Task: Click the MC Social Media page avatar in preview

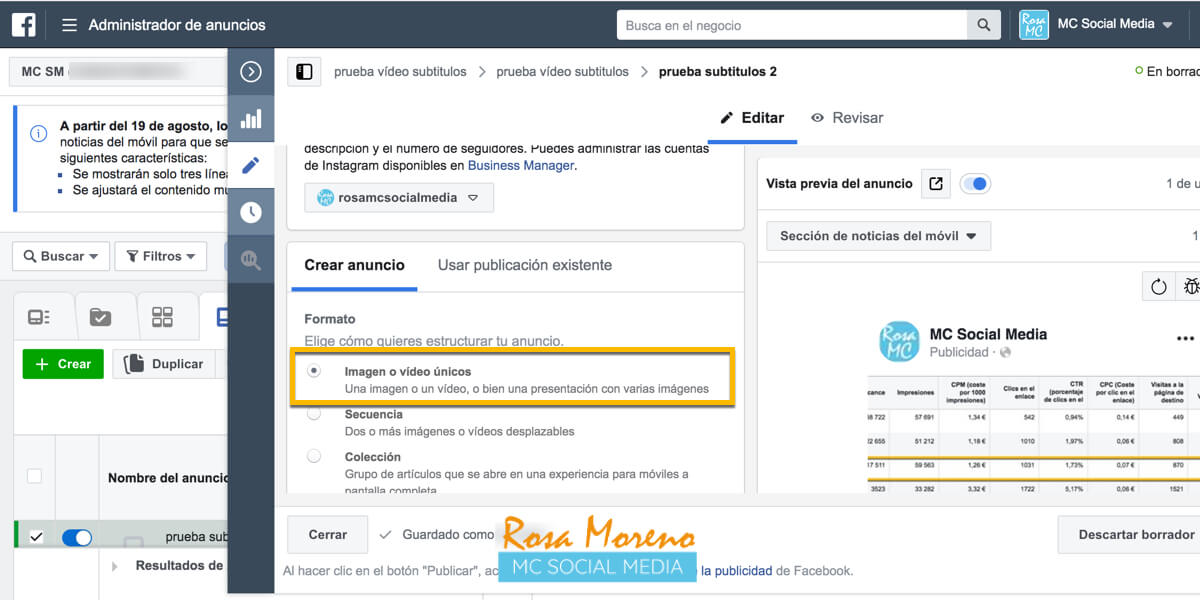Action: [898, 341]
